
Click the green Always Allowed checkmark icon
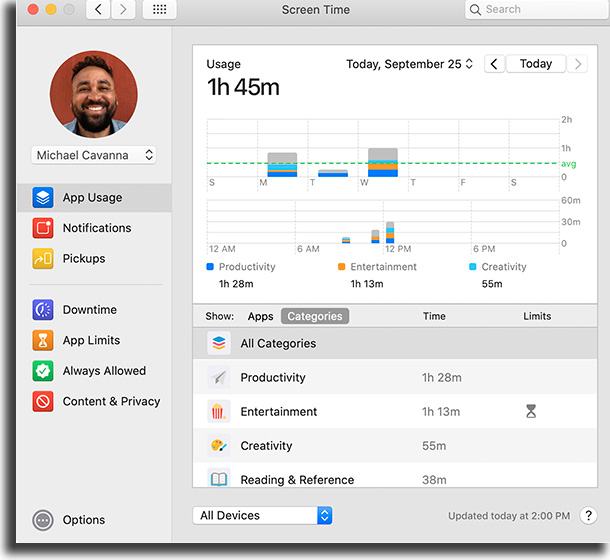click(43, 371)
